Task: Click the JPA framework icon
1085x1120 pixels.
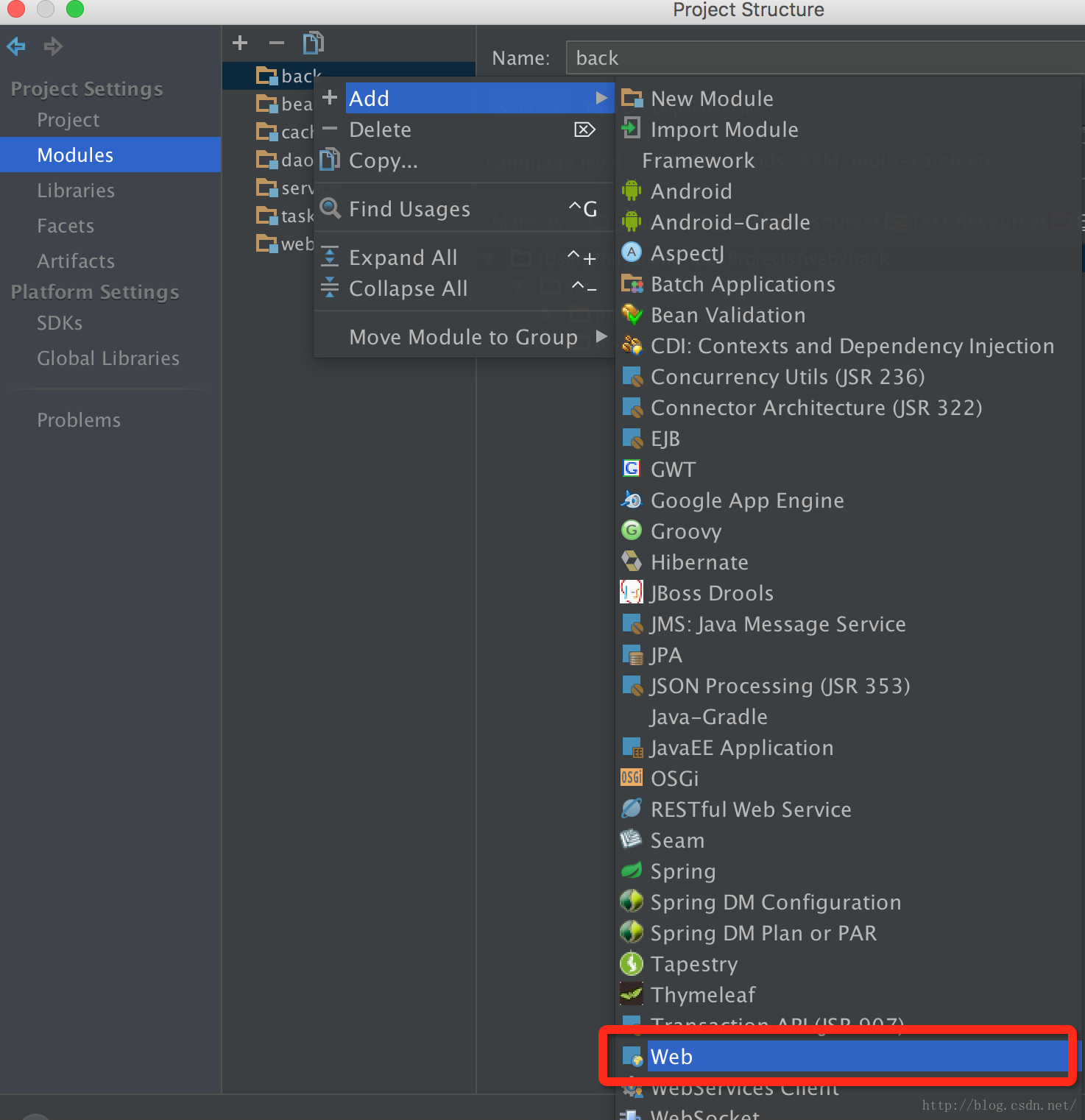Action: pos(632,655)
